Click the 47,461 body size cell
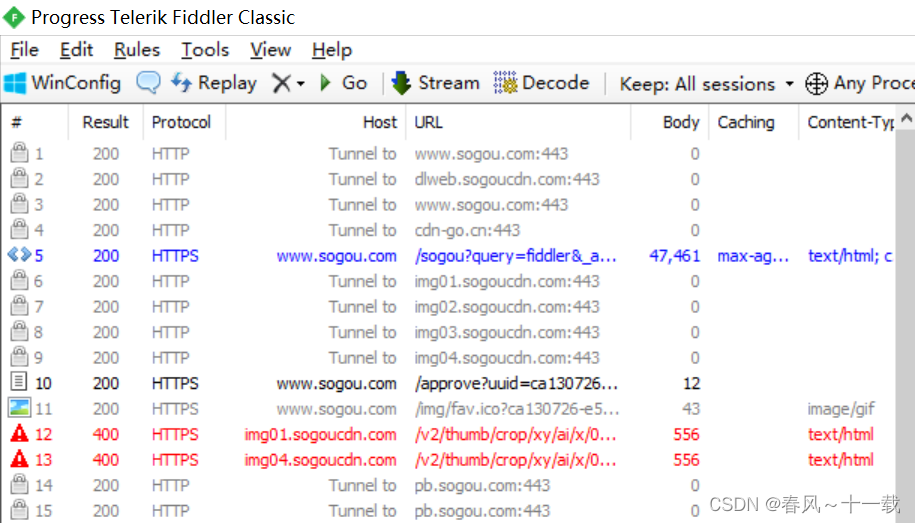The image size is (915, 523). tap(675, 256)
